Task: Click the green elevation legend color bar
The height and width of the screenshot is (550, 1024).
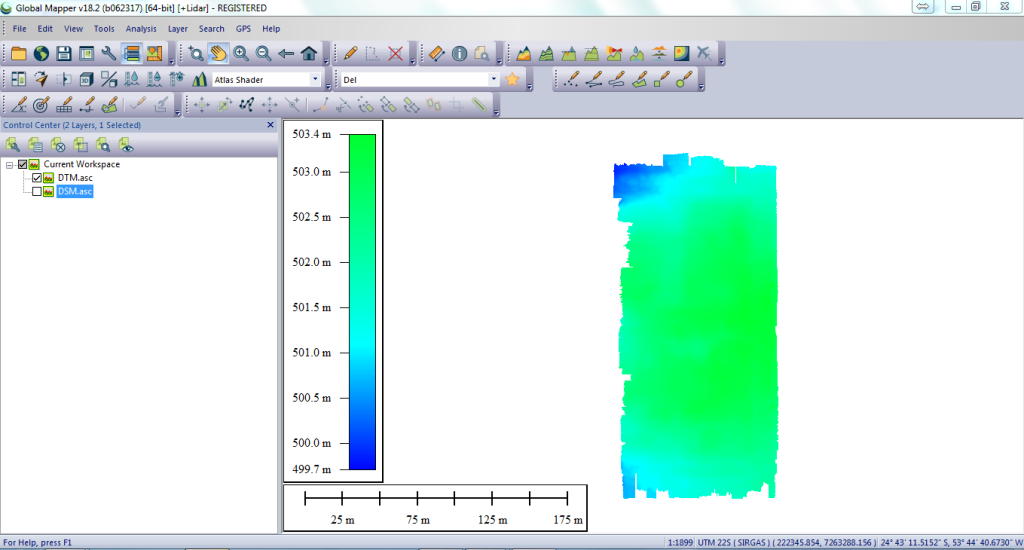Action: [362, 300]
